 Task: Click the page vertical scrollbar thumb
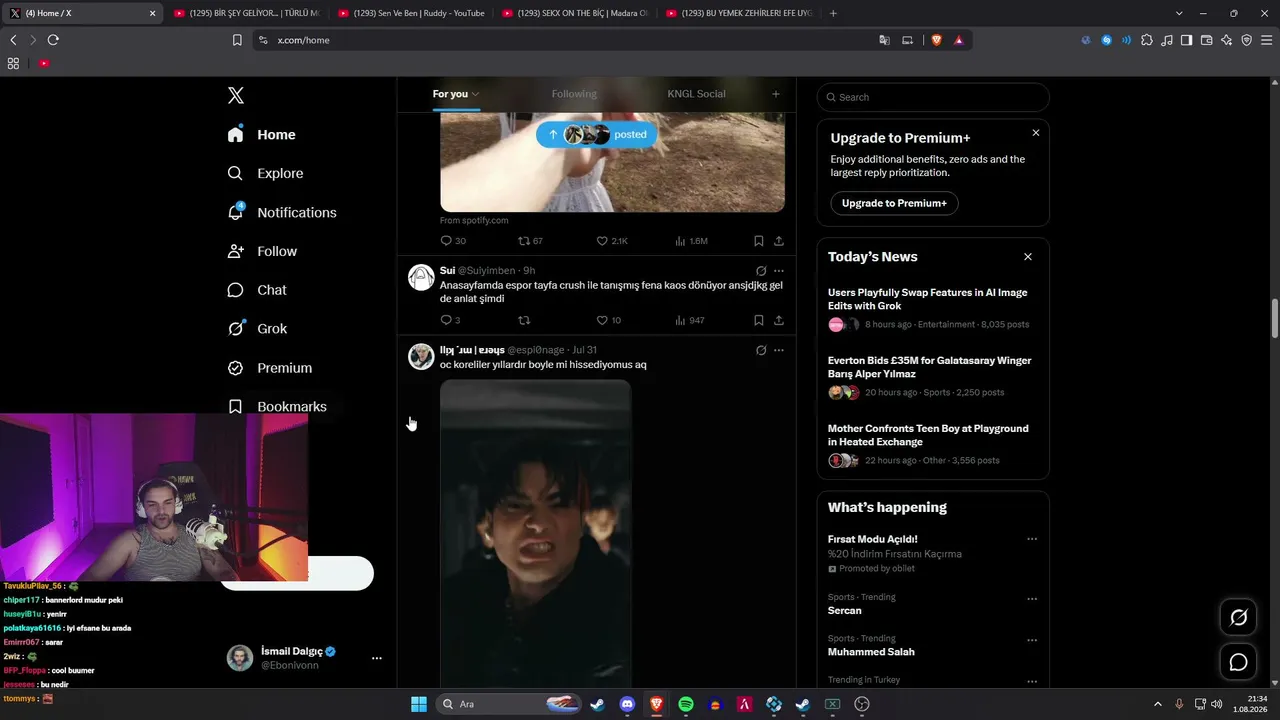coord(1275,319)
